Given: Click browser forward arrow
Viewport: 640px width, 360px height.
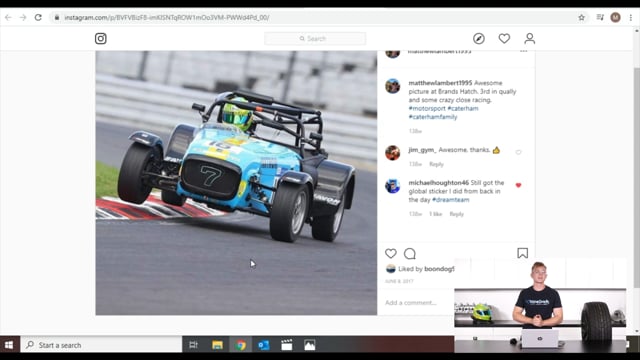Looking at the screenshot, I should (x=23, y=18).
